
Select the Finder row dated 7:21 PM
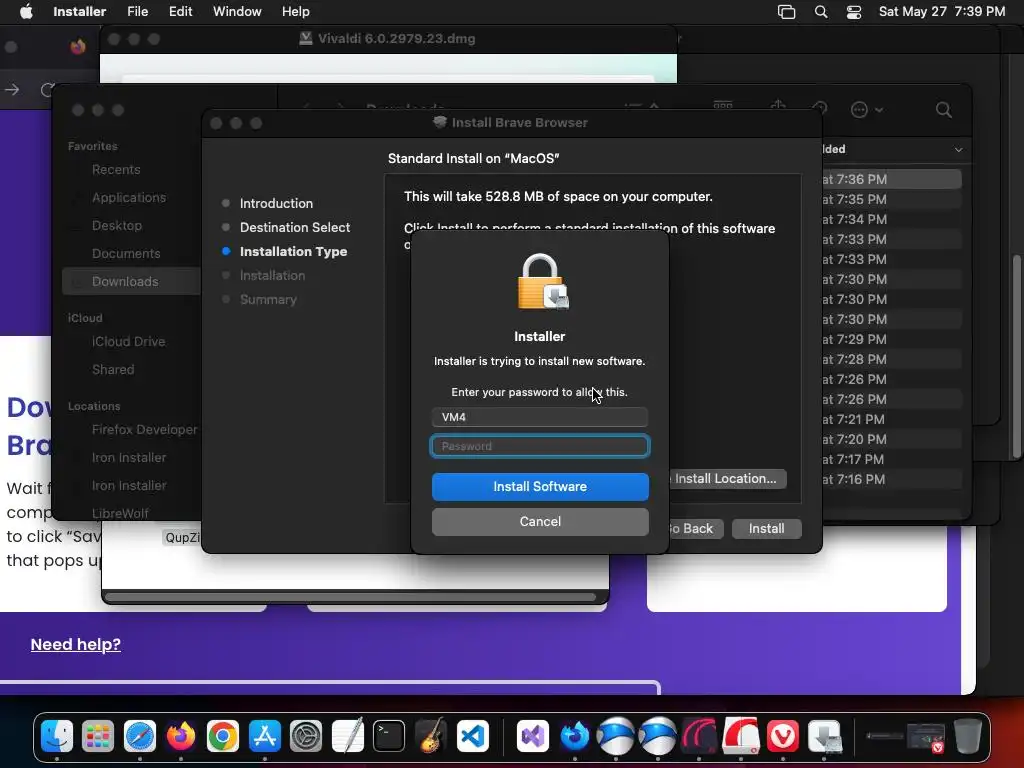pyautogui.click(x=891, y=419)
